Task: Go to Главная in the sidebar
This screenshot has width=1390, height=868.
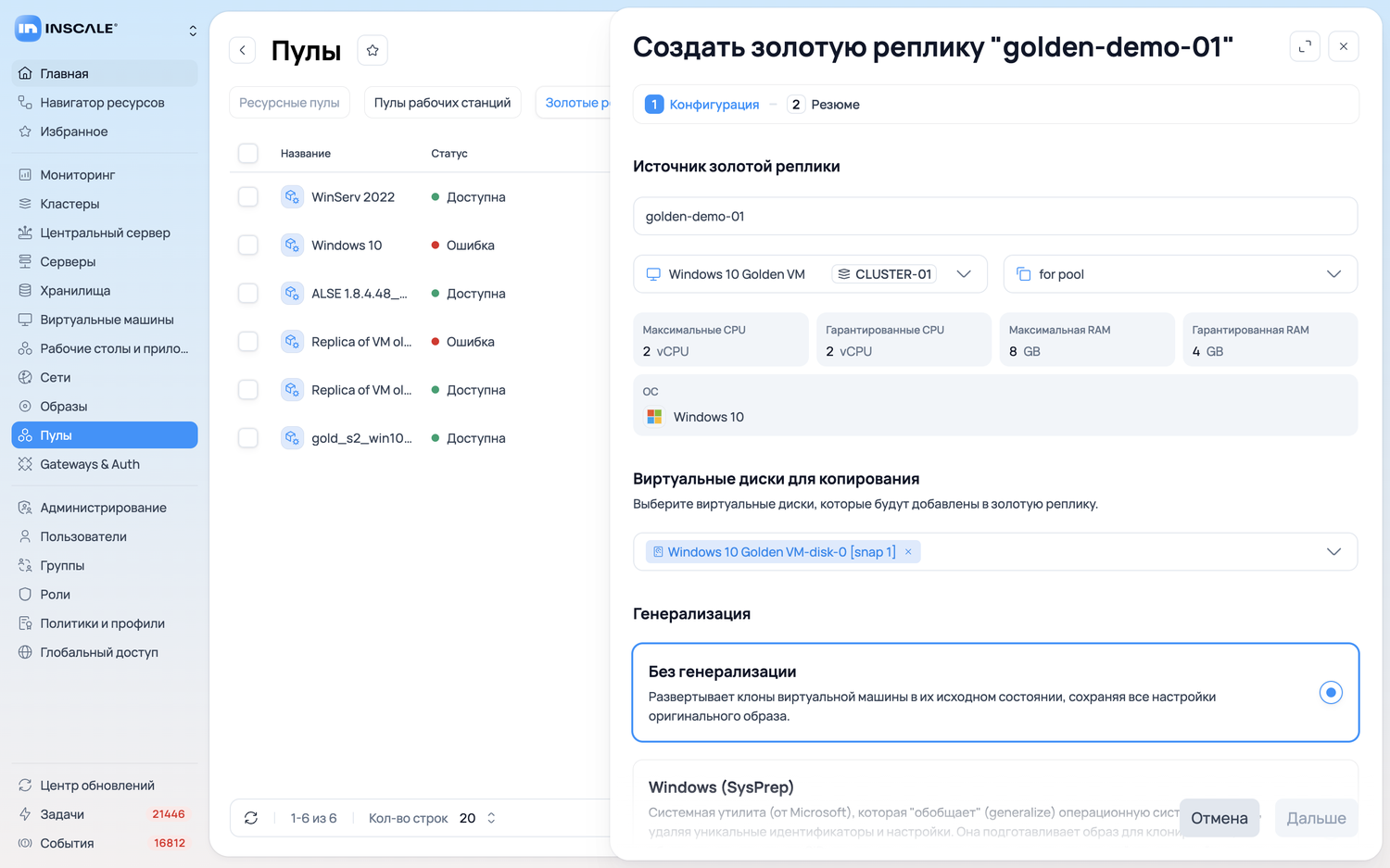Action: pos(104,73)
